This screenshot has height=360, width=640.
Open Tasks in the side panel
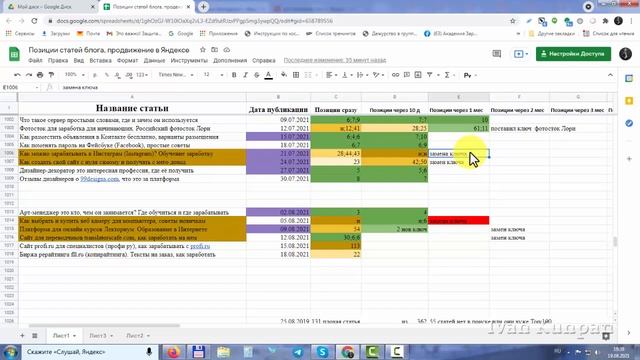pyautogui.click(x=629, y=123)
